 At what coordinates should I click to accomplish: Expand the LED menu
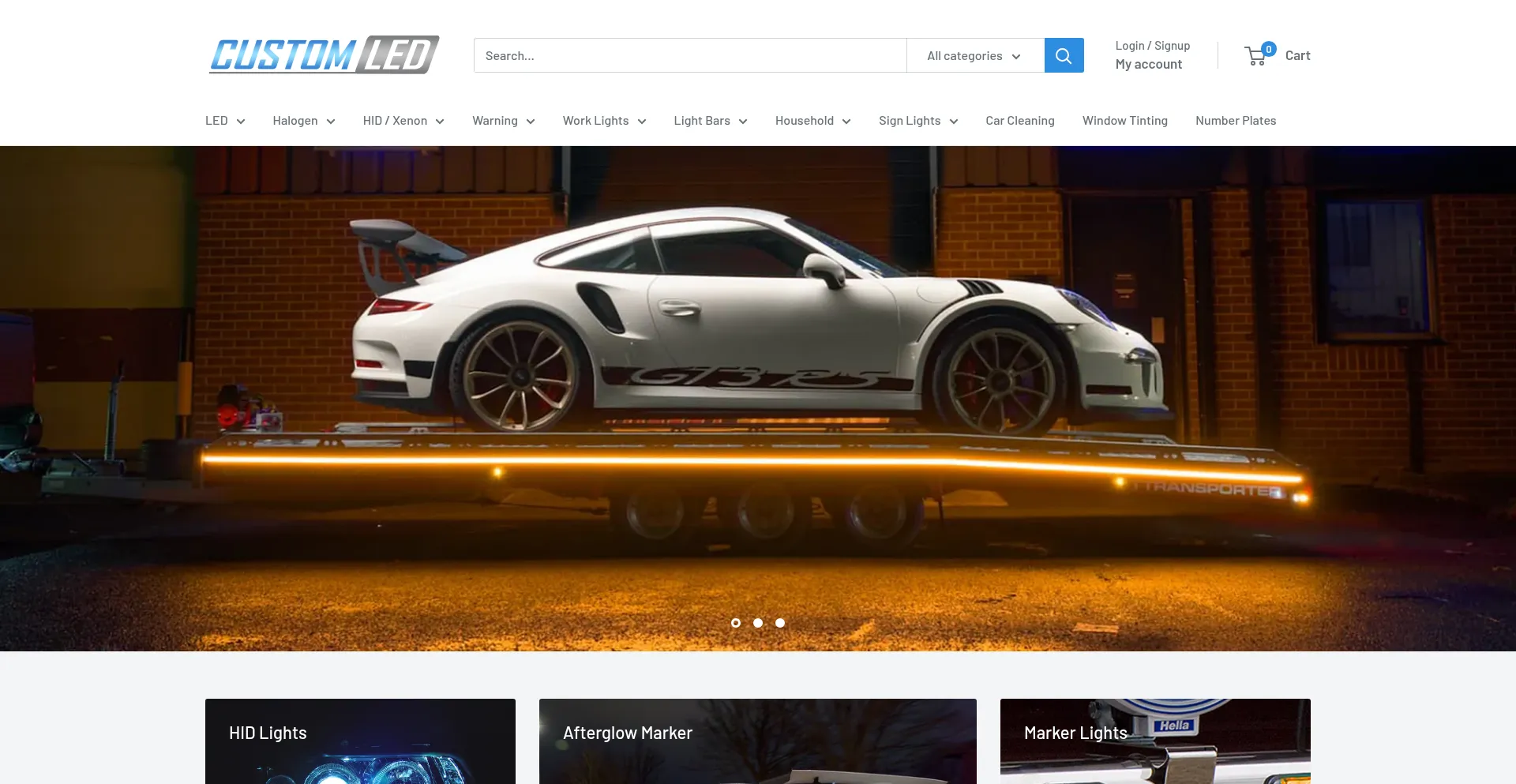(x=224, y=120)
